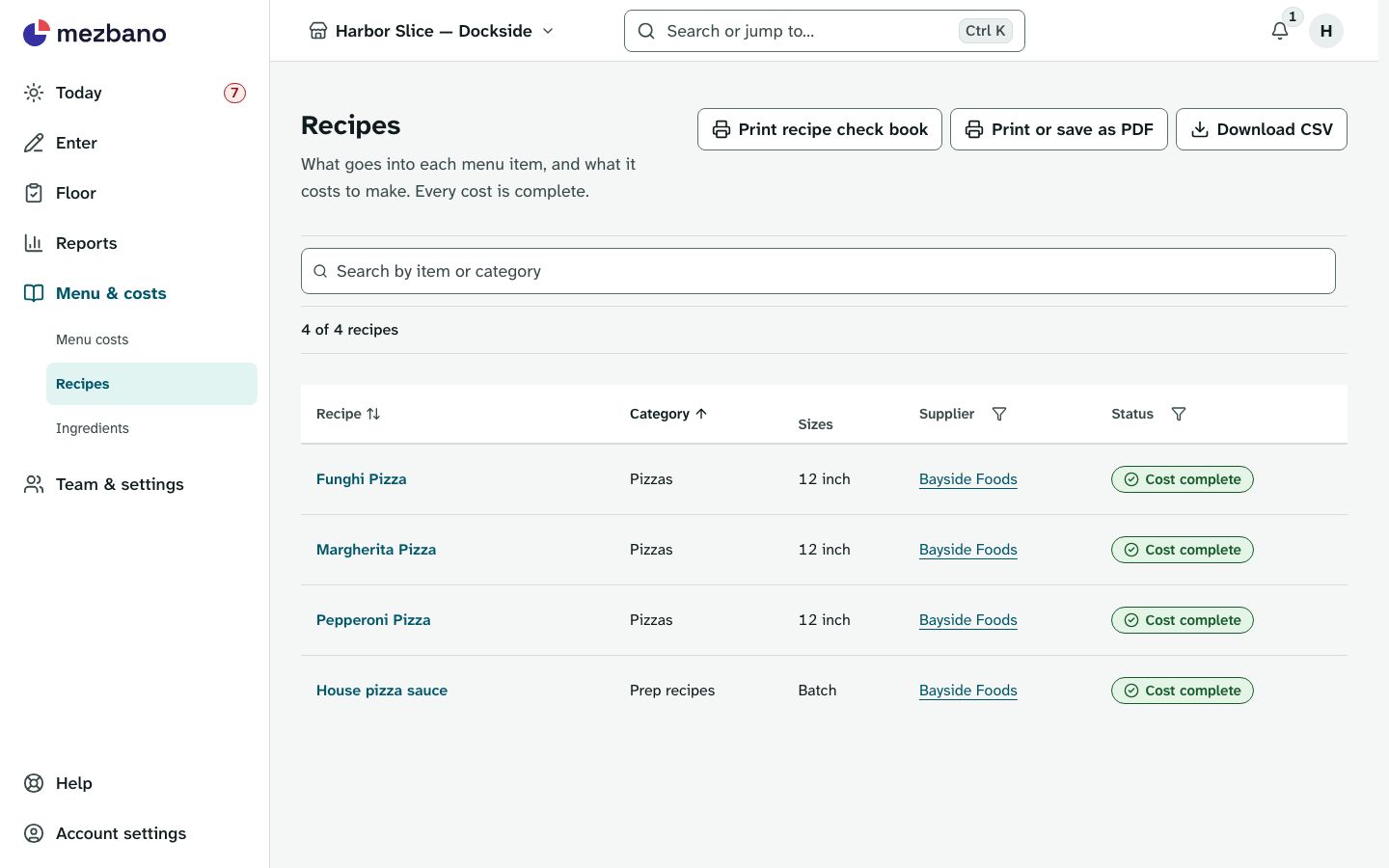
Task: Click Print recipe check book button
Action: [820, 129]
